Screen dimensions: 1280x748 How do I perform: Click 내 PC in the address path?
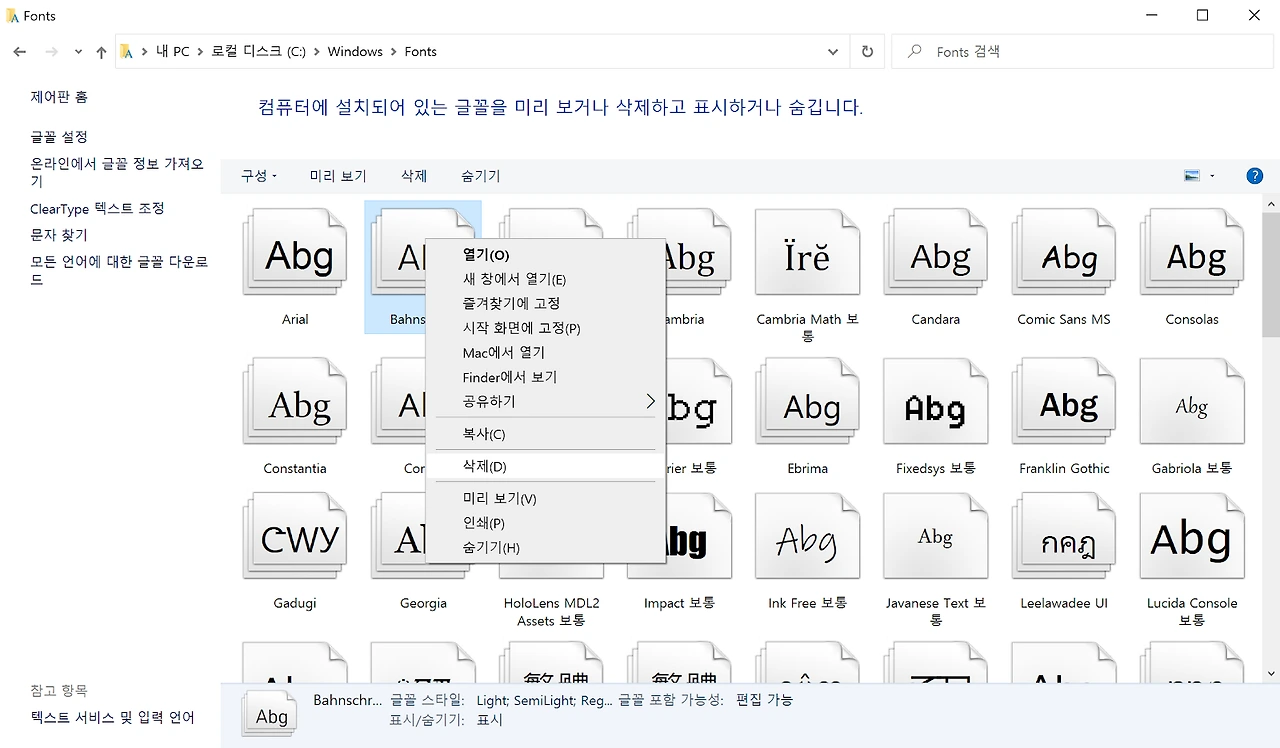click(x=173, y=52)
